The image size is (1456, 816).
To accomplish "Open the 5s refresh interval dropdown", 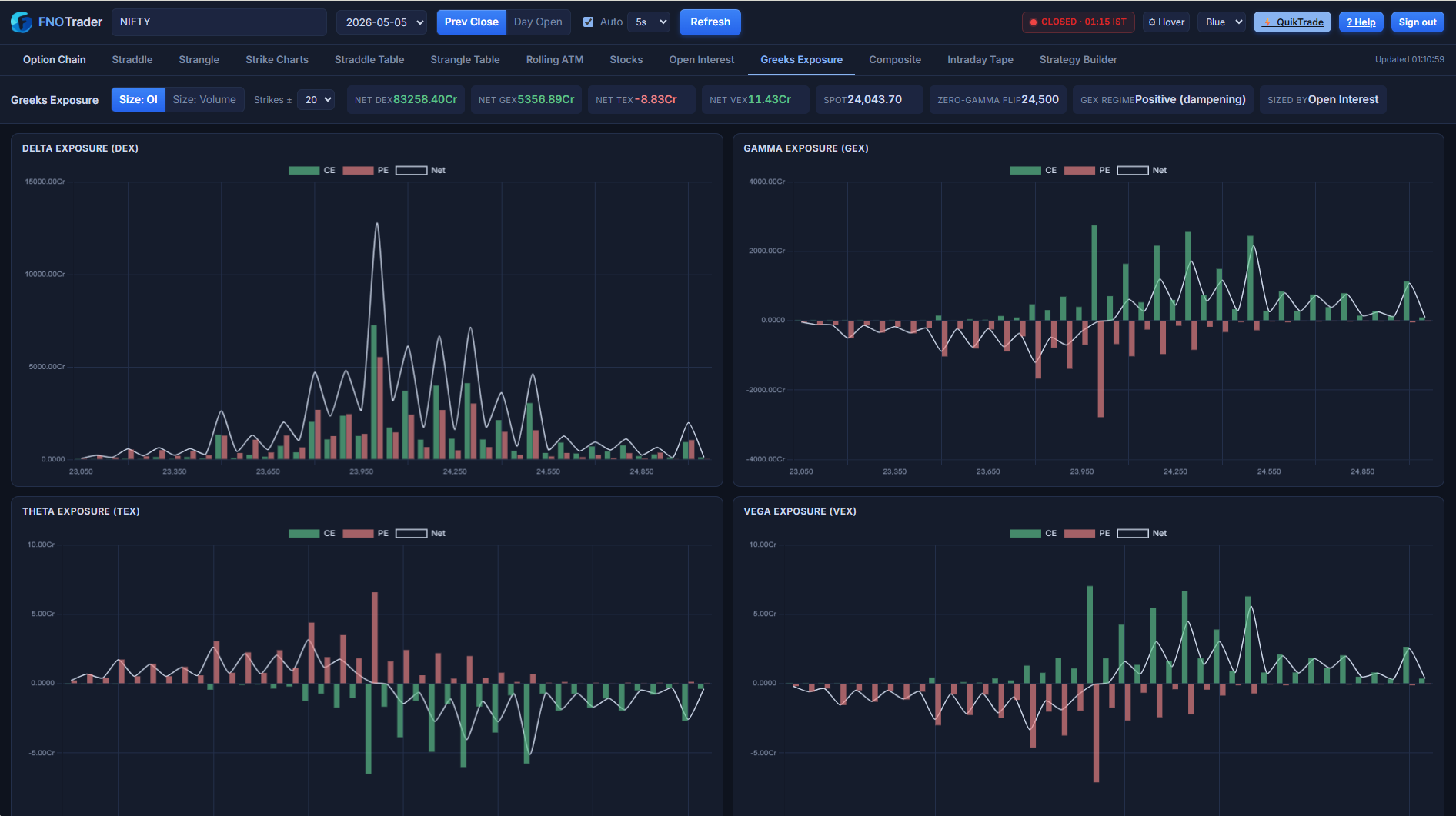I will (x=649, y=22).
